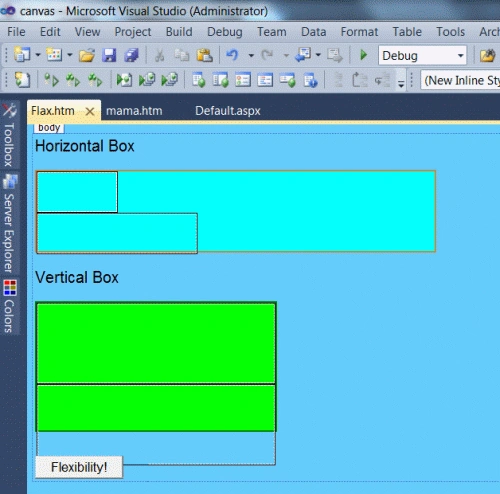The width and height of the screenshot is (500, 494).
Task: Open the Debug menu
Action: [225, 32]
